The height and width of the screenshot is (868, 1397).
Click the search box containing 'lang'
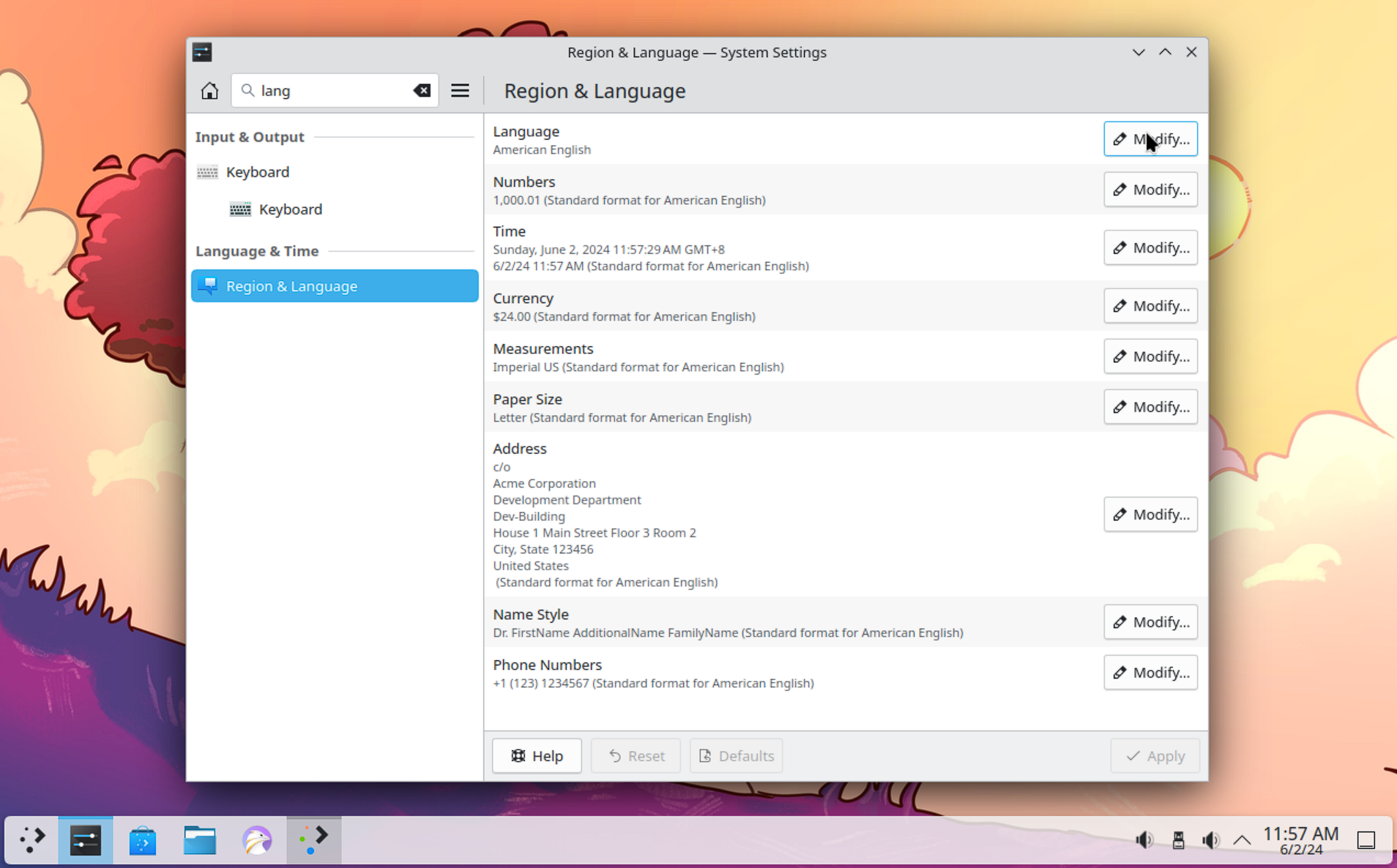[x=335, y=91]
